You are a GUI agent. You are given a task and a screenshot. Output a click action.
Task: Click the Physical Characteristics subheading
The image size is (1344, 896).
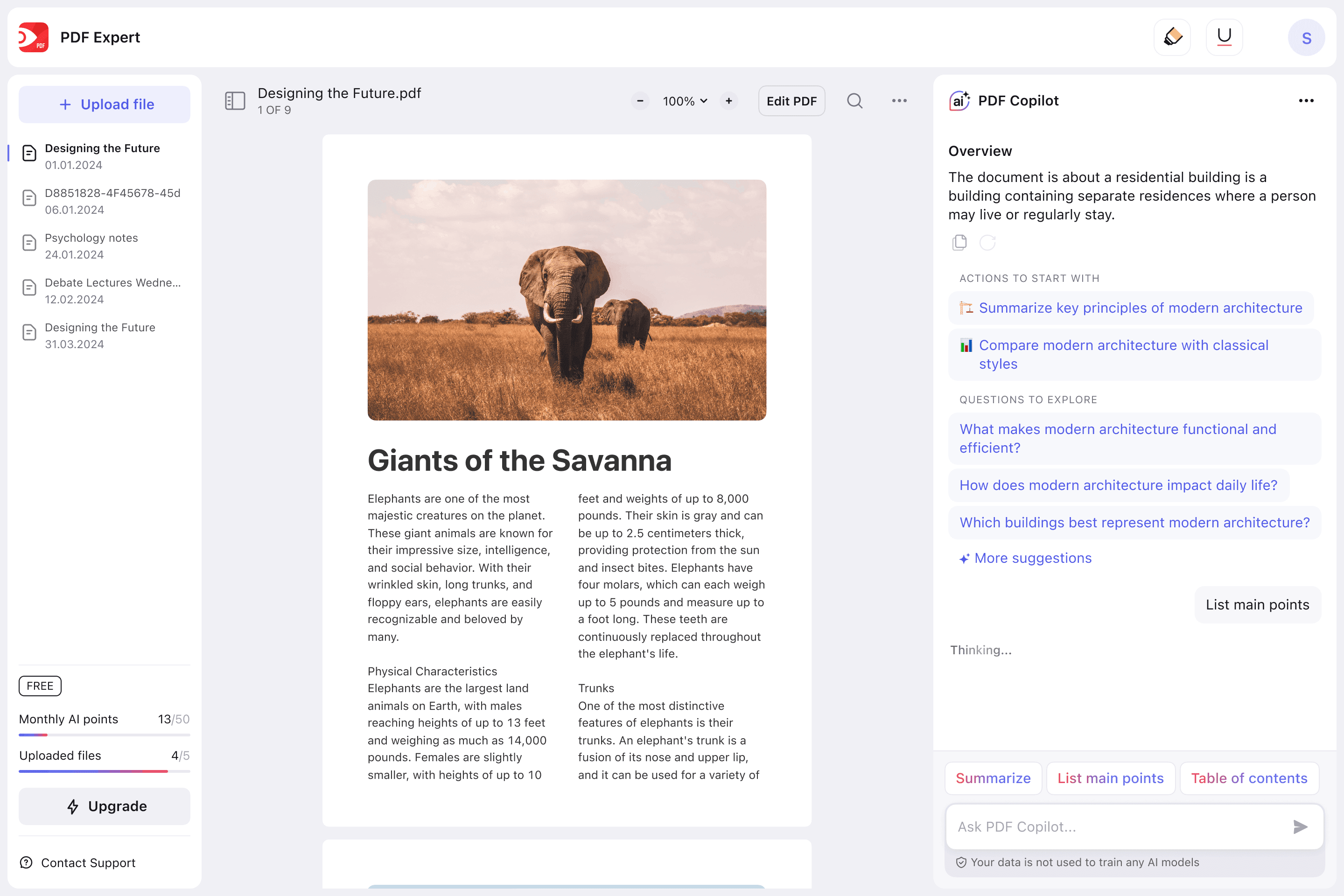(432, 672)
